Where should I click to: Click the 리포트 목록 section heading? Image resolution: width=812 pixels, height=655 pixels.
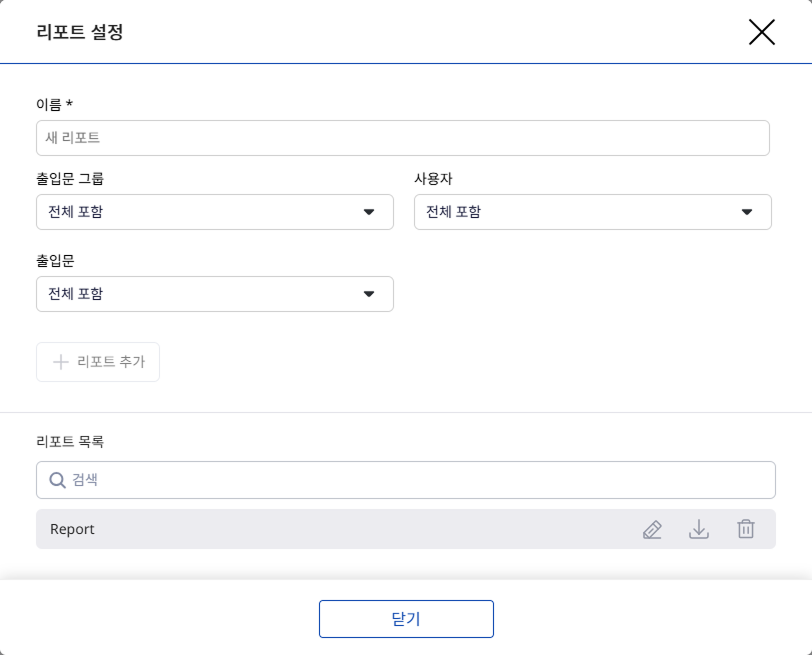(70, 441)
